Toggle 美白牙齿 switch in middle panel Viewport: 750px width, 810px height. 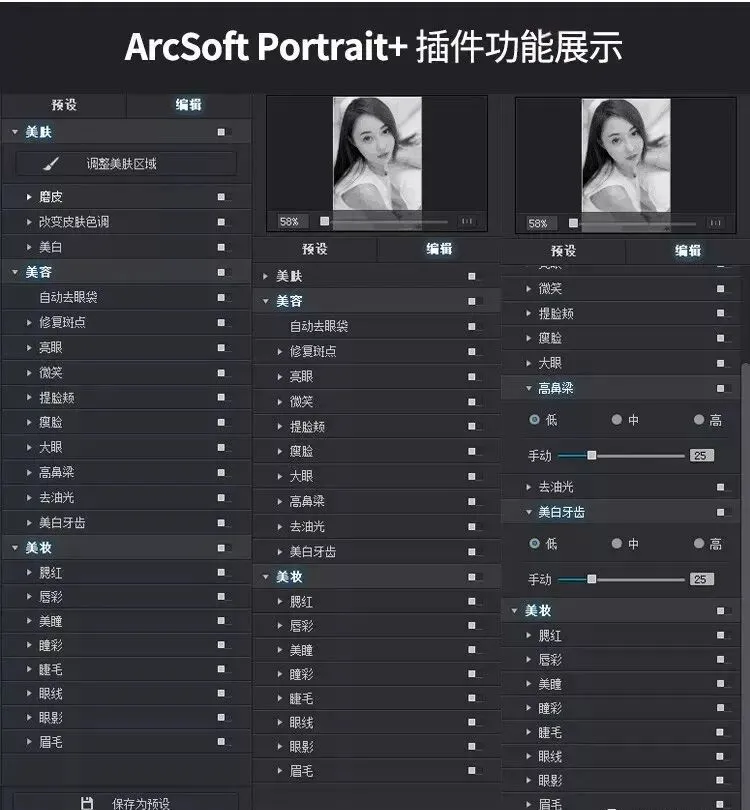(474, 552)
